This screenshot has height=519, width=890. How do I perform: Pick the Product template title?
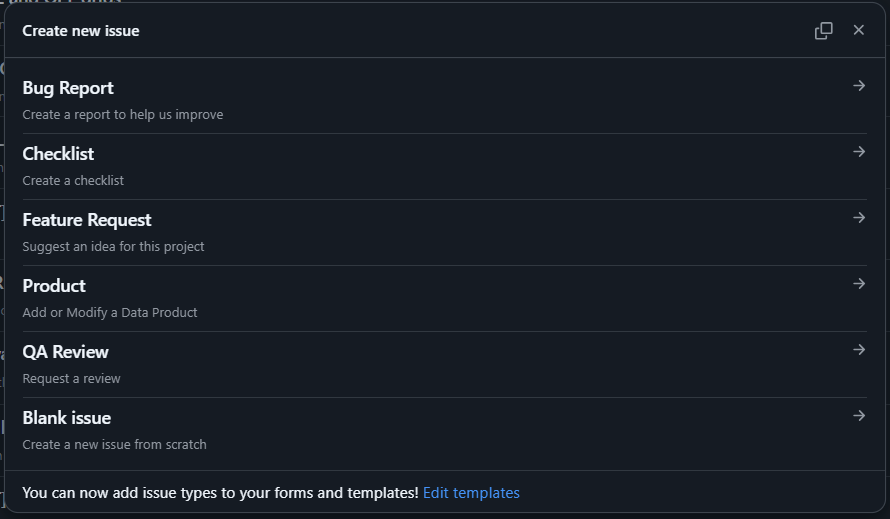[x=54, y=286]
